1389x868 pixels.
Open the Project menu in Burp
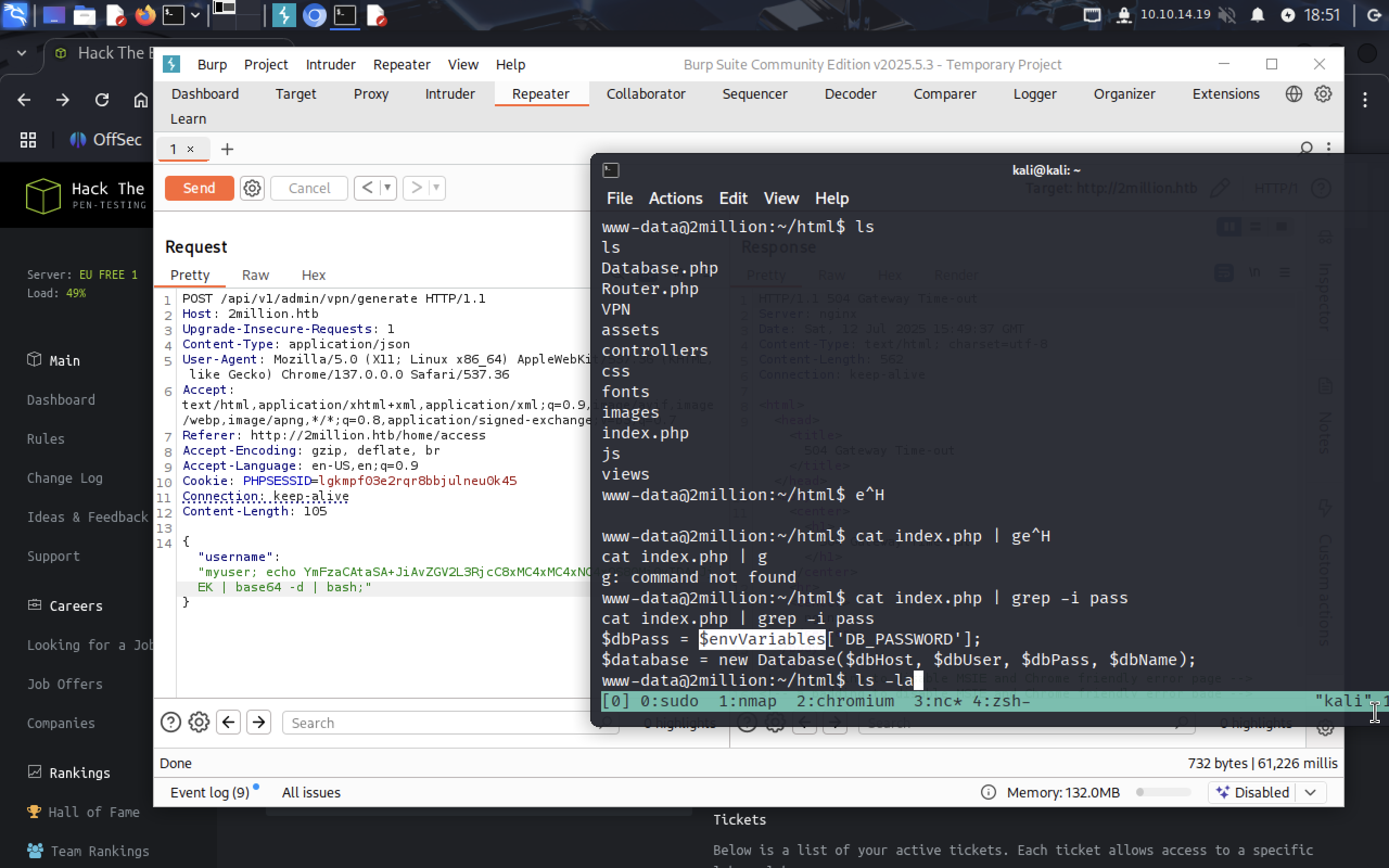[266, 65]
